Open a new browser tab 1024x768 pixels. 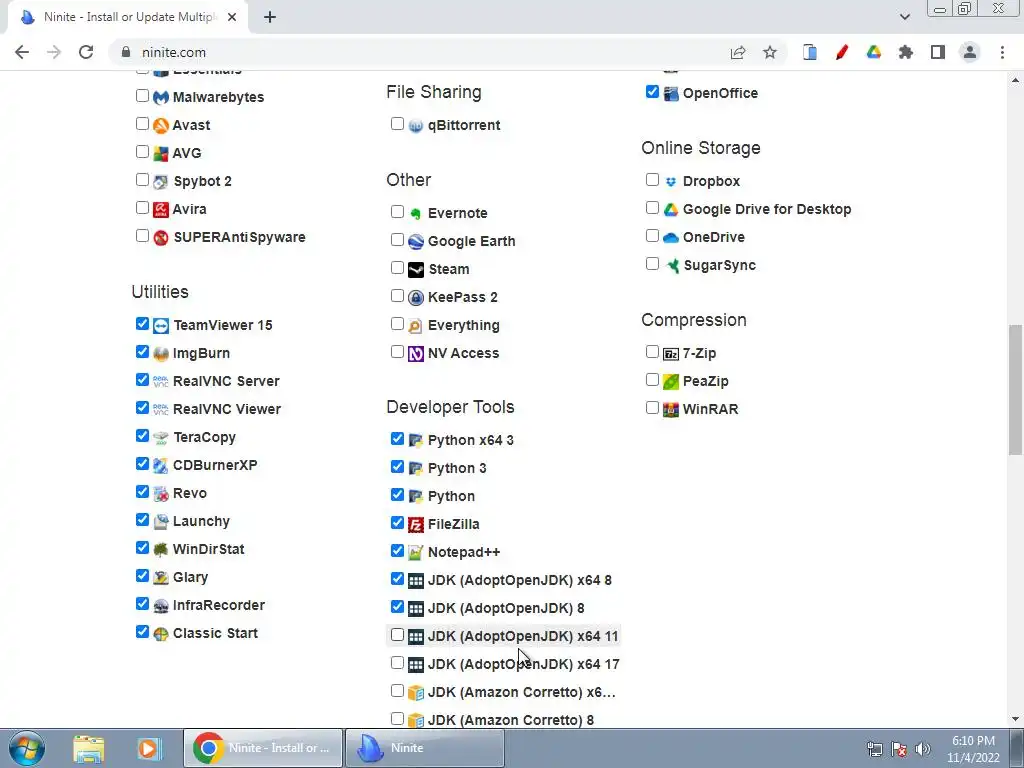click(270, 18)
